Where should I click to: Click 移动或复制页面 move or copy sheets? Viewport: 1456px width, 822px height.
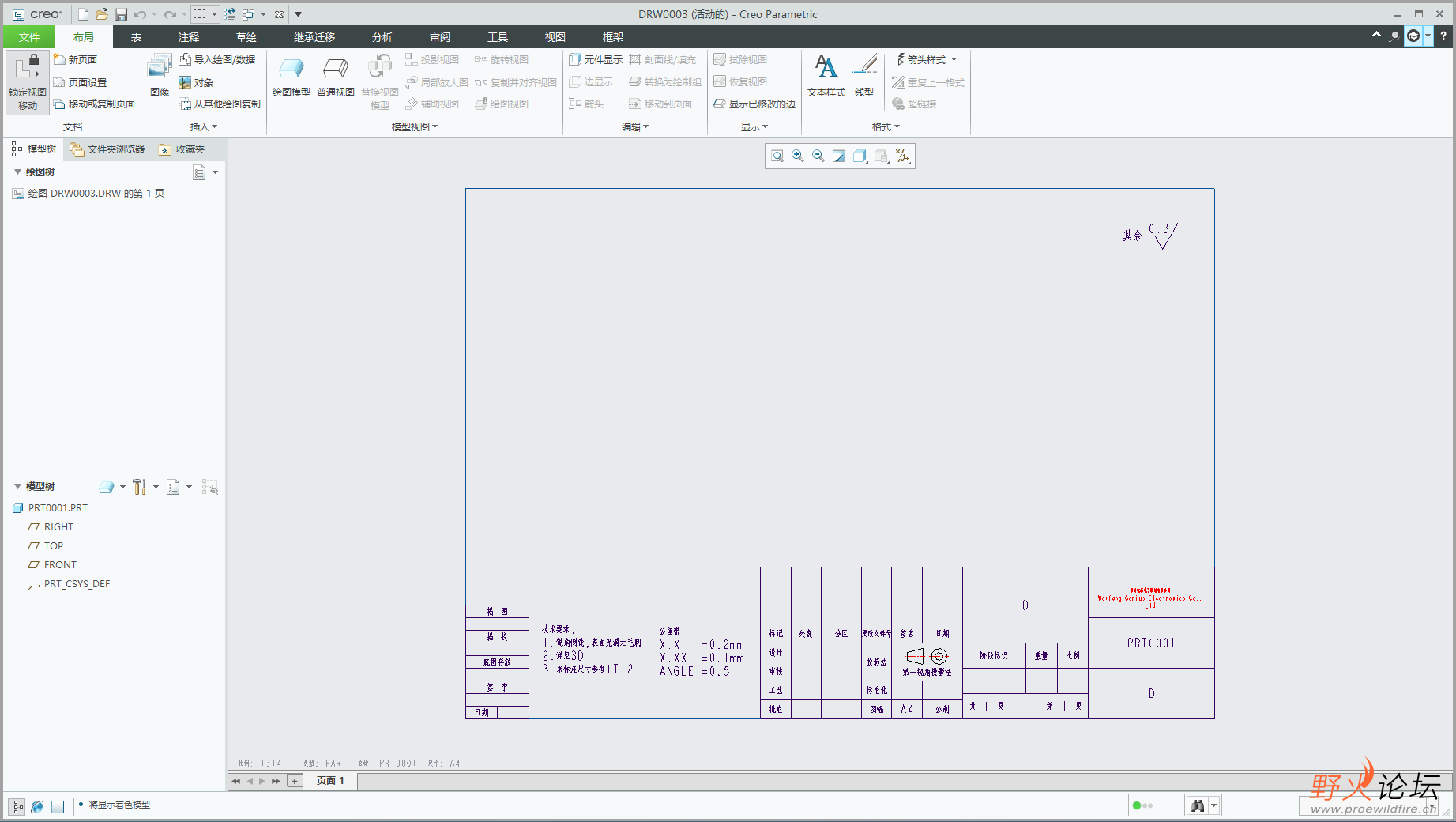click(94, 104)
